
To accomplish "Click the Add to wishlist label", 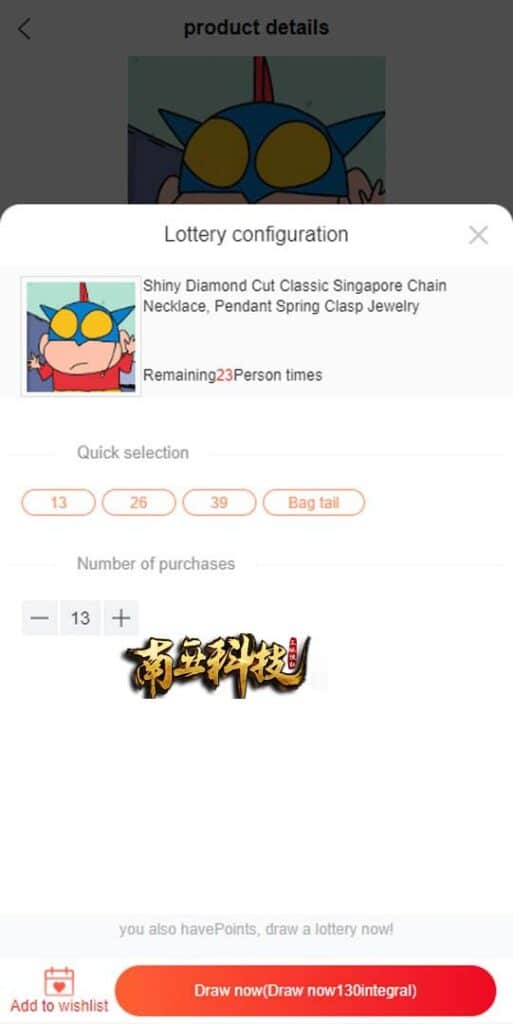I will click(x=59, y=1006).
